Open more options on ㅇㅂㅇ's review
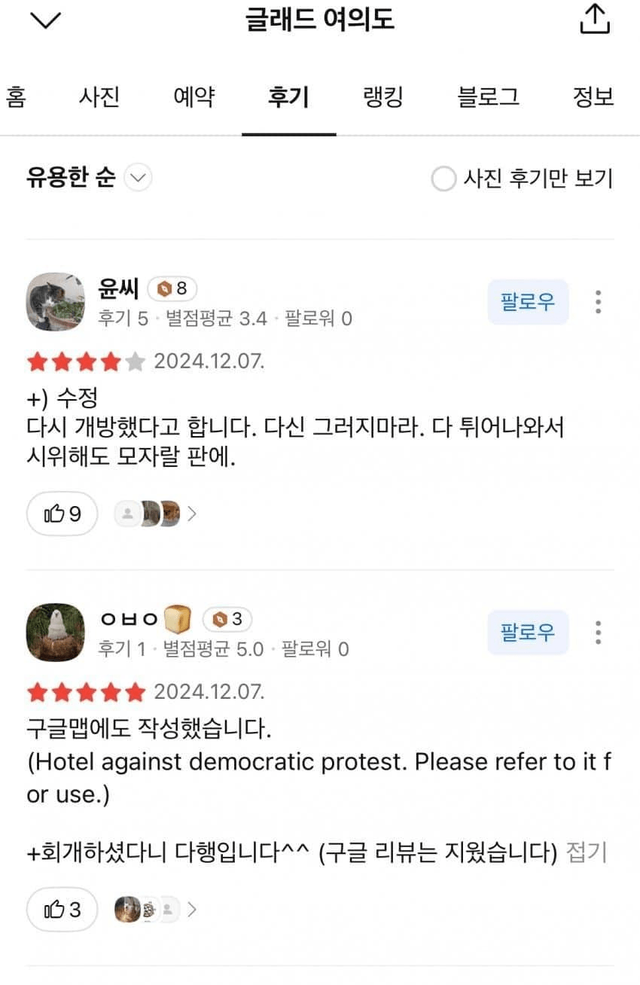 [598, 632]
